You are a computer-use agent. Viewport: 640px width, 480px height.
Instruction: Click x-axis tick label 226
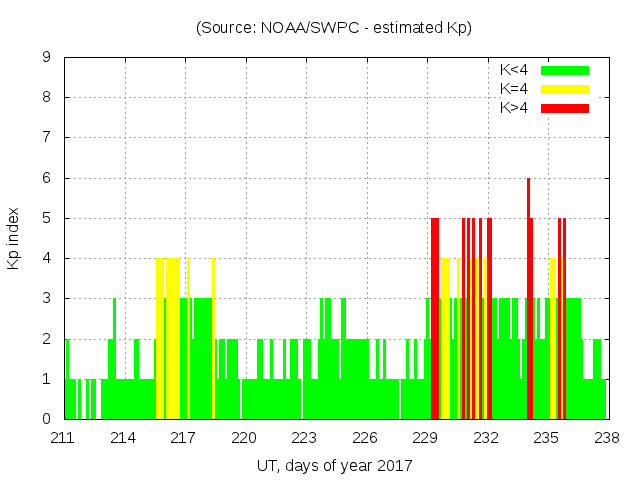365,437
